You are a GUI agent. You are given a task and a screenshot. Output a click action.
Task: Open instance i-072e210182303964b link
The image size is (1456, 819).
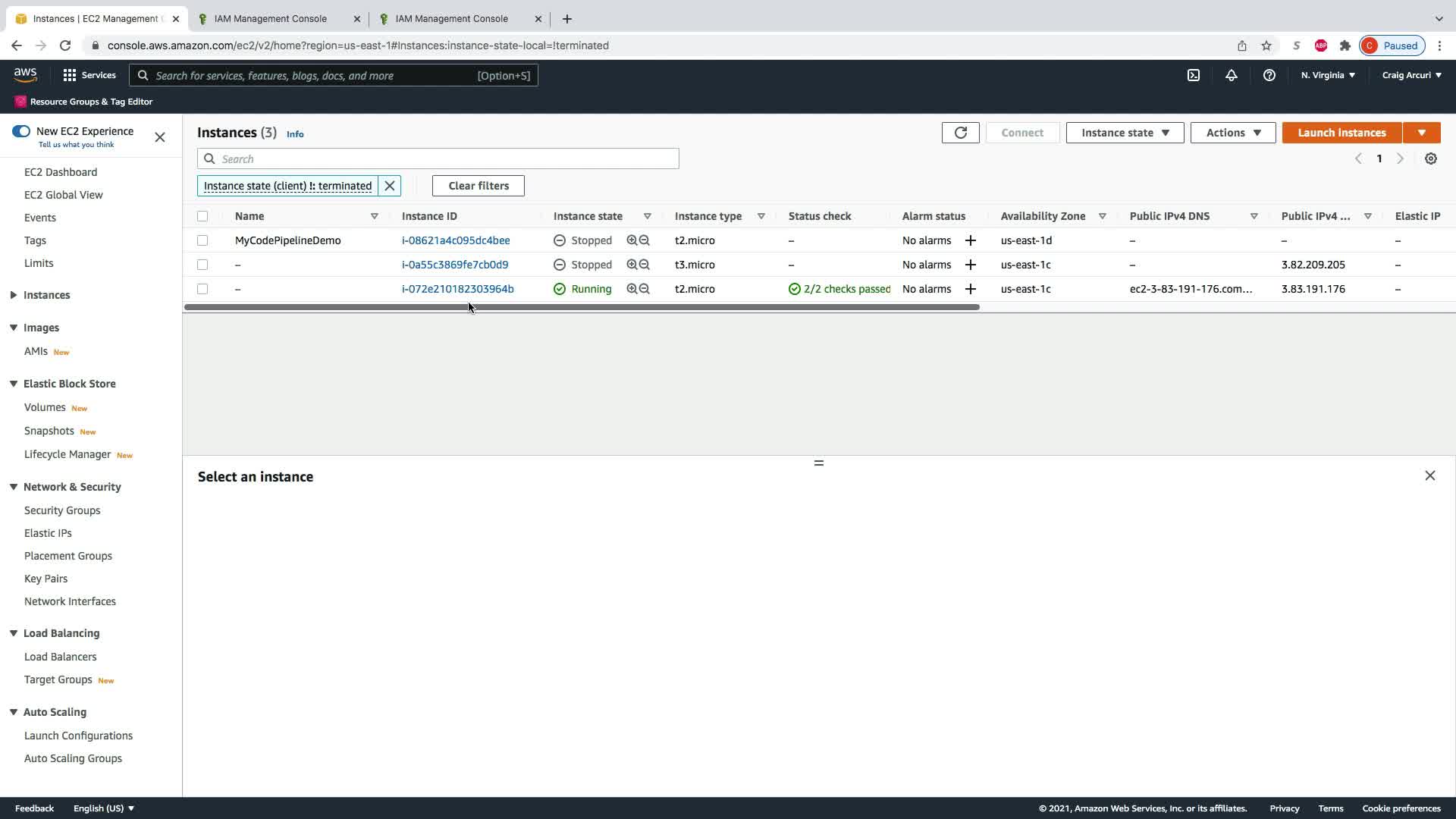(457, 289)
